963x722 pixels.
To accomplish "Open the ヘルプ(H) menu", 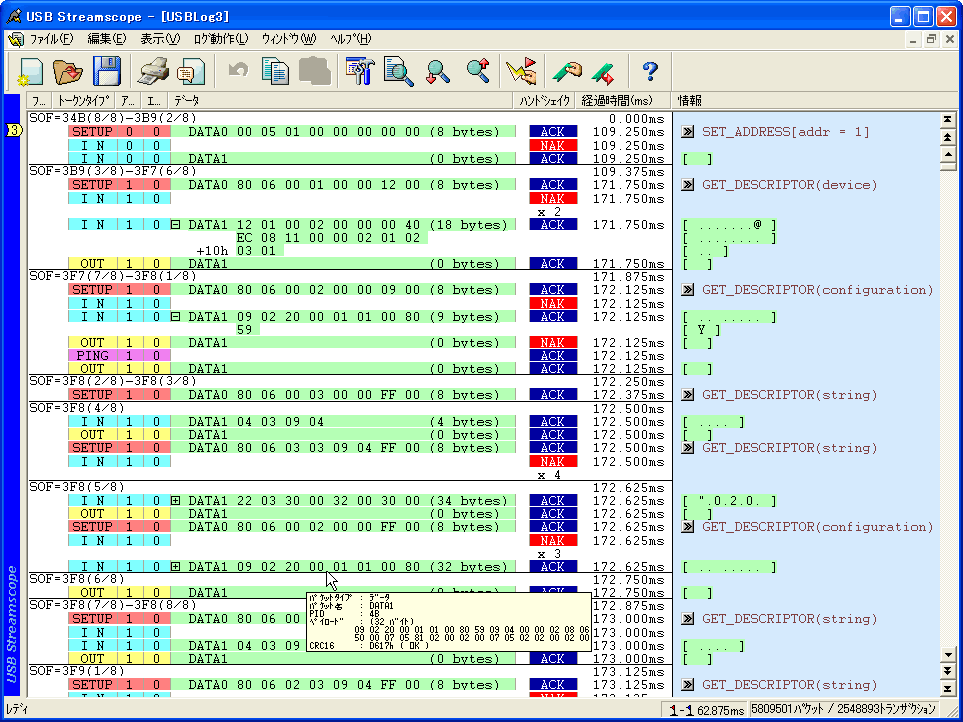I will 351,39.
